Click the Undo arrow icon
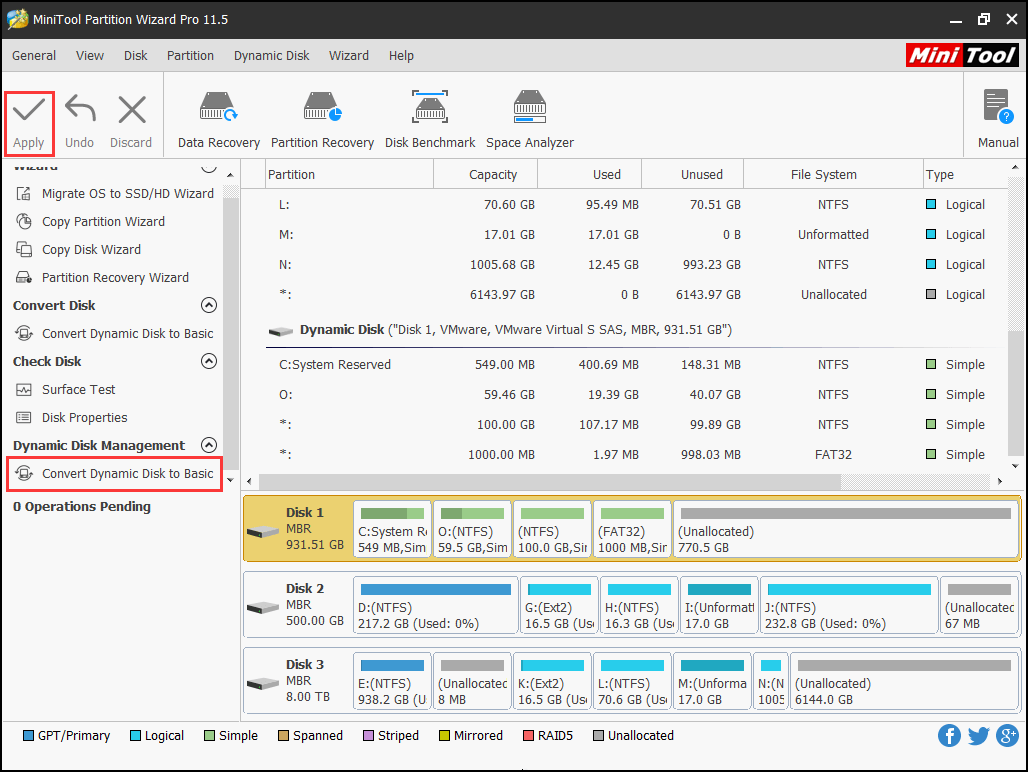The height and width of the screenshot is (772, 1028). pyautogui.click(x=80, y=109)
